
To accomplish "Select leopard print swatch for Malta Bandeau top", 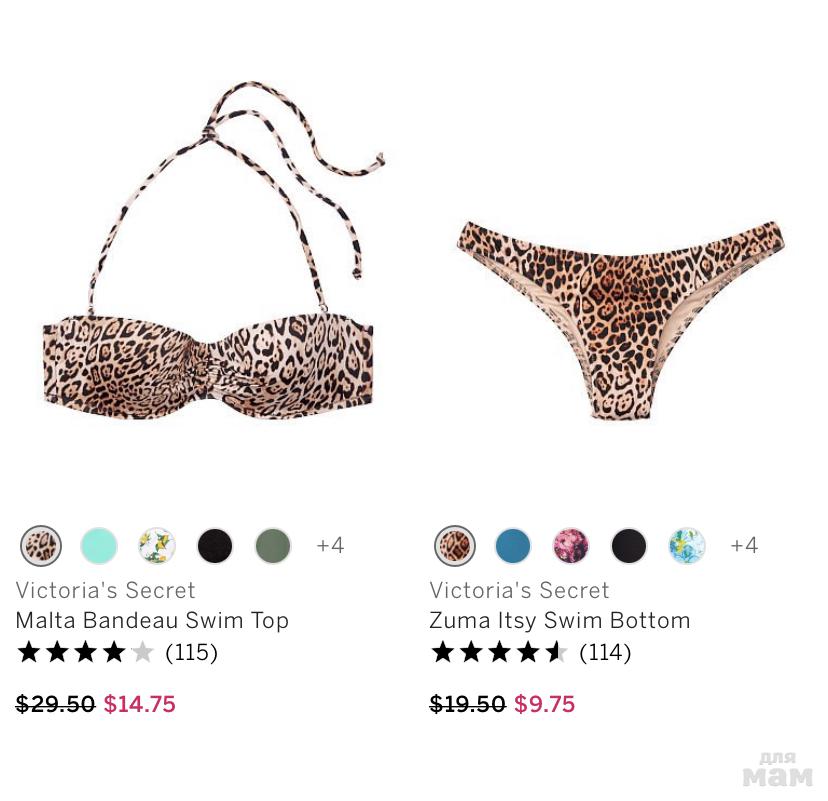I will 41,545.
